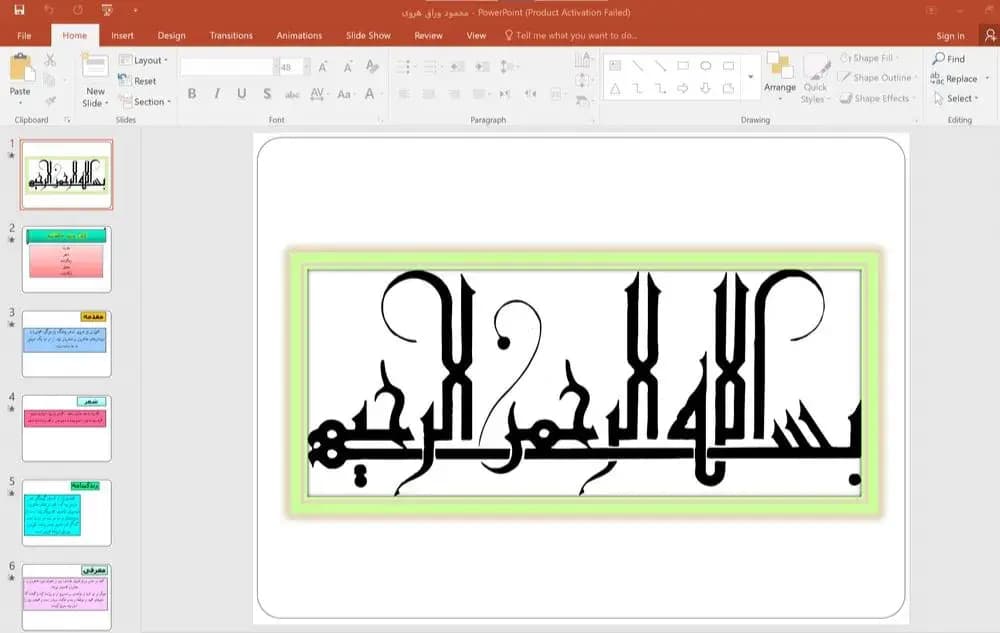Open the File menu tab
This screenshot has height=633, width=1000.
[24, 36]
